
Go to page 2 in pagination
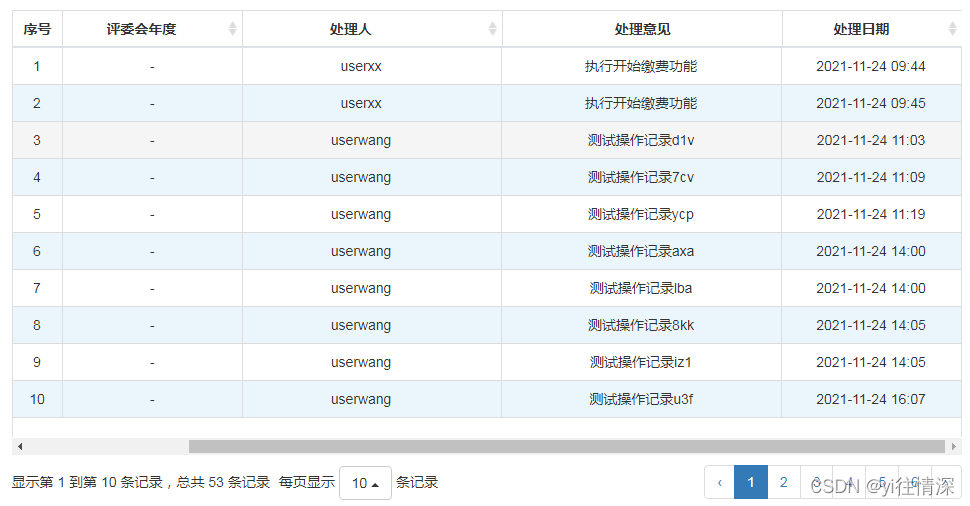783,482
